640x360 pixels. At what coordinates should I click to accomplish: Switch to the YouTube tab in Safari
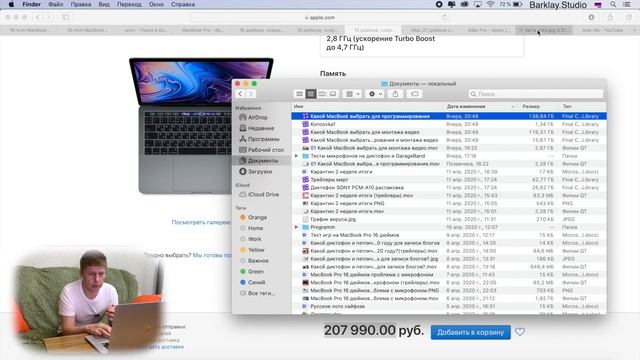[x=602, y=30]
